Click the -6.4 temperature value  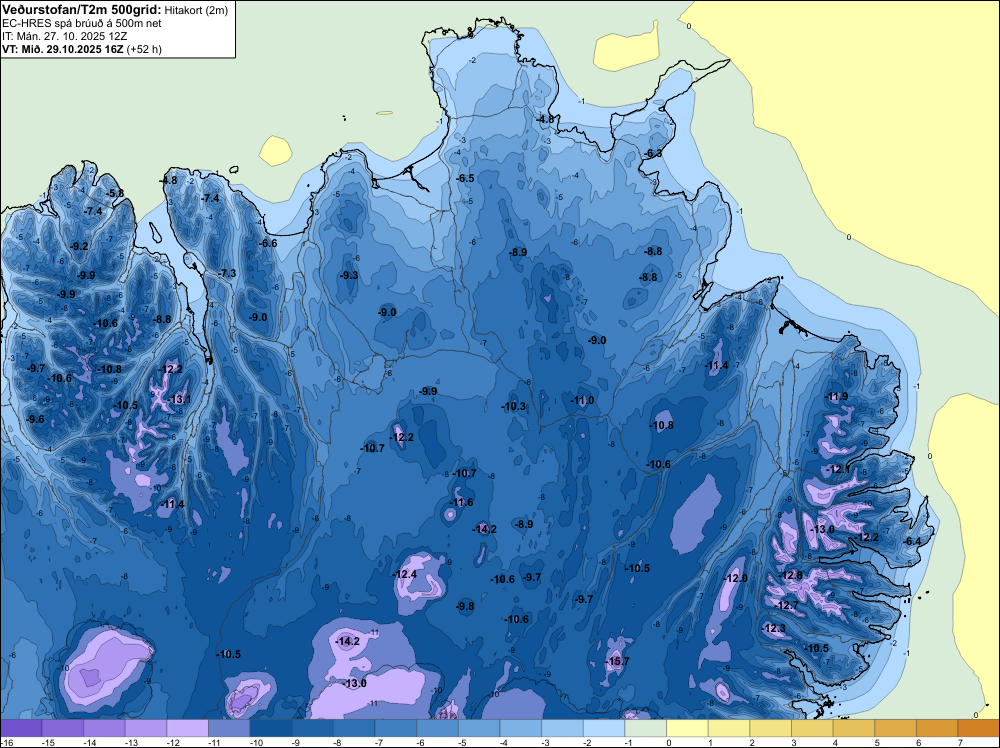tap(913, 541)
